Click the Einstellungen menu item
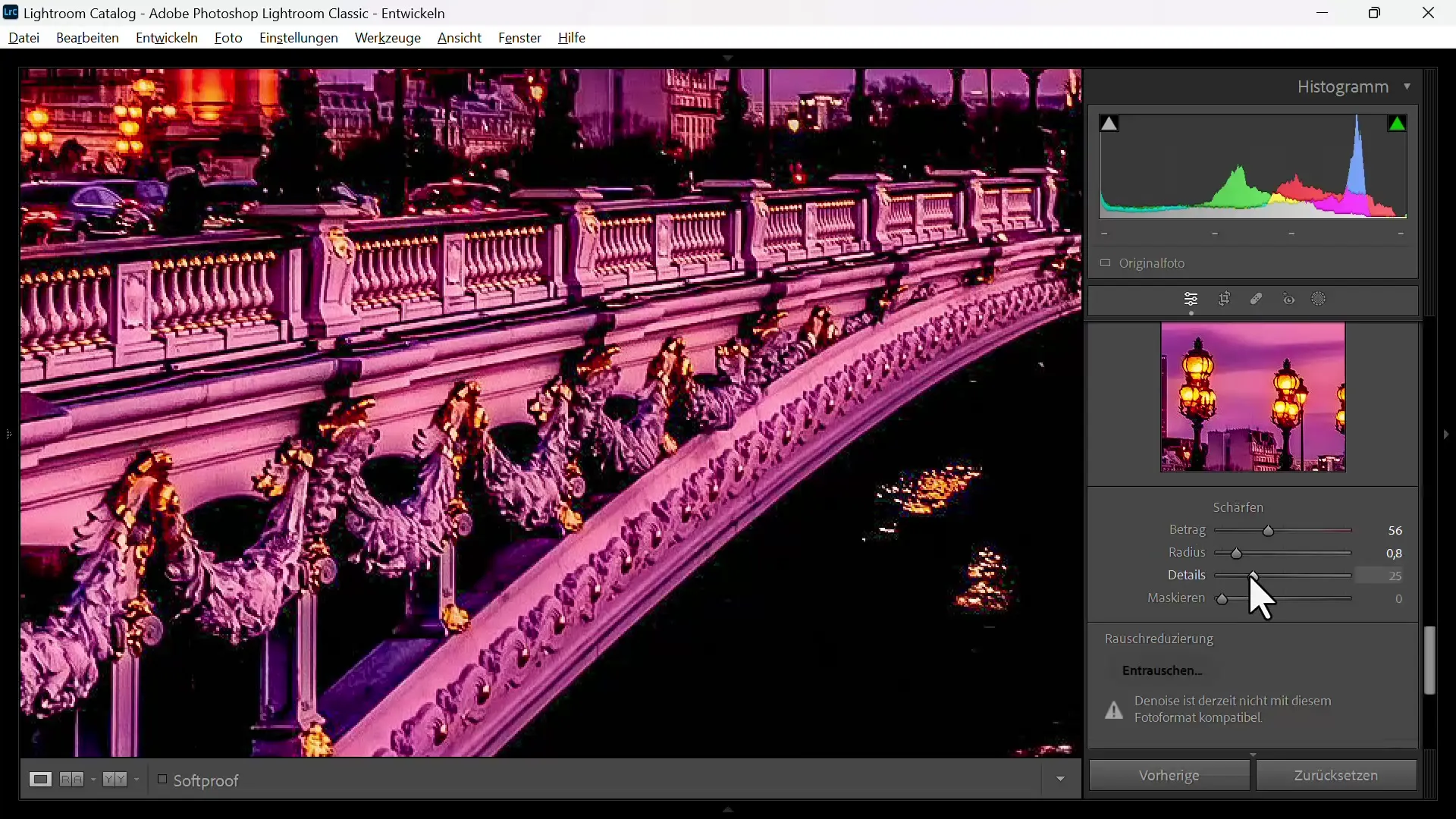1456x819 pixels. (299, 38)
